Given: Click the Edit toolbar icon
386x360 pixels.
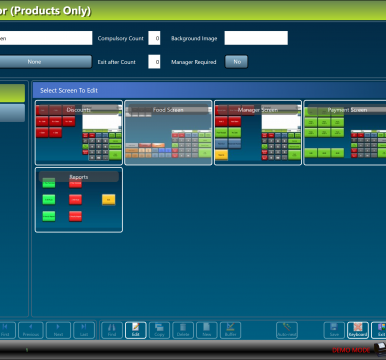Looking at the screenshot, I should pos(136,330).
